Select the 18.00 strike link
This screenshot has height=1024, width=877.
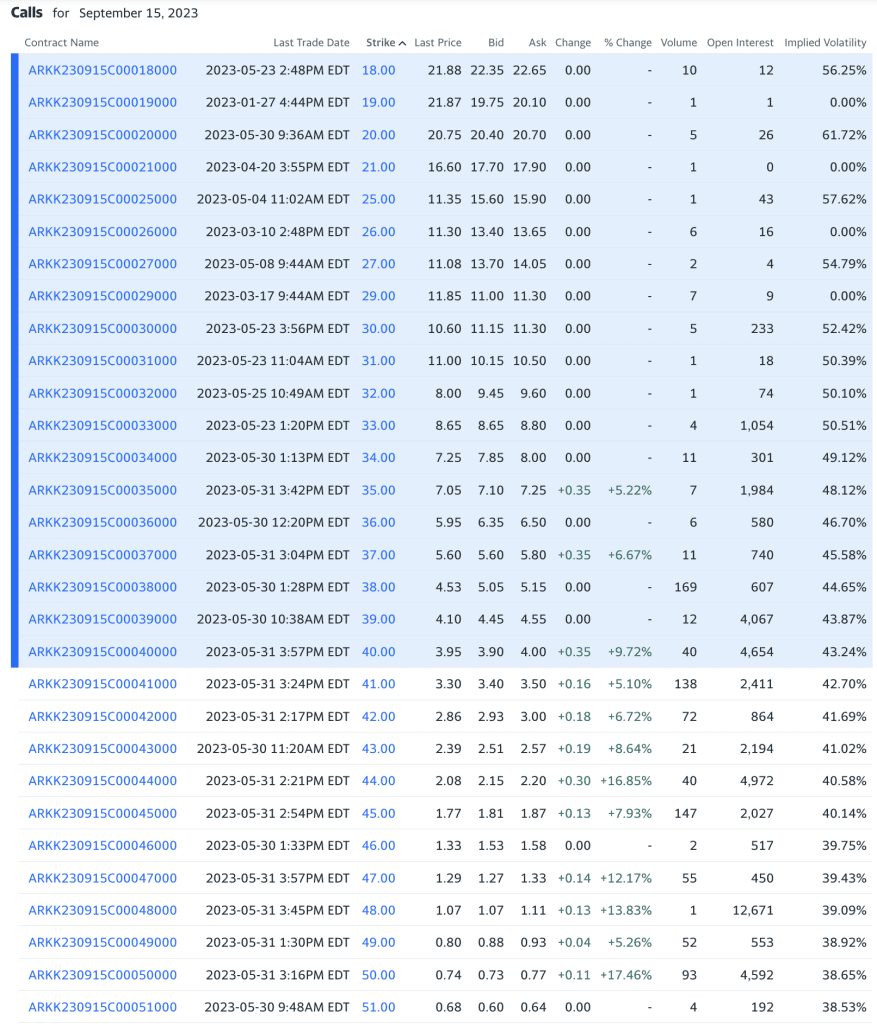(x=379, y=71)
